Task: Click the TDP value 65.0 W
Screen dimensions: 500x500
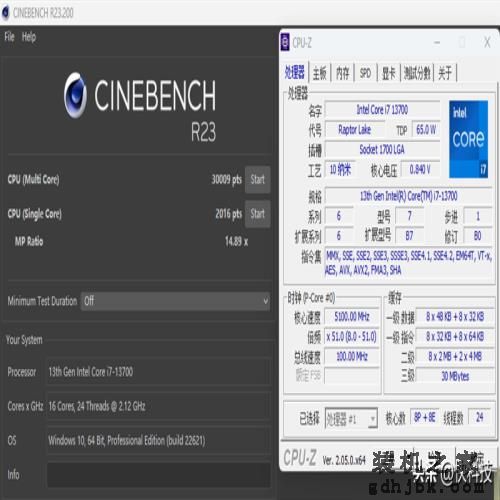Action: pos(426,130)
